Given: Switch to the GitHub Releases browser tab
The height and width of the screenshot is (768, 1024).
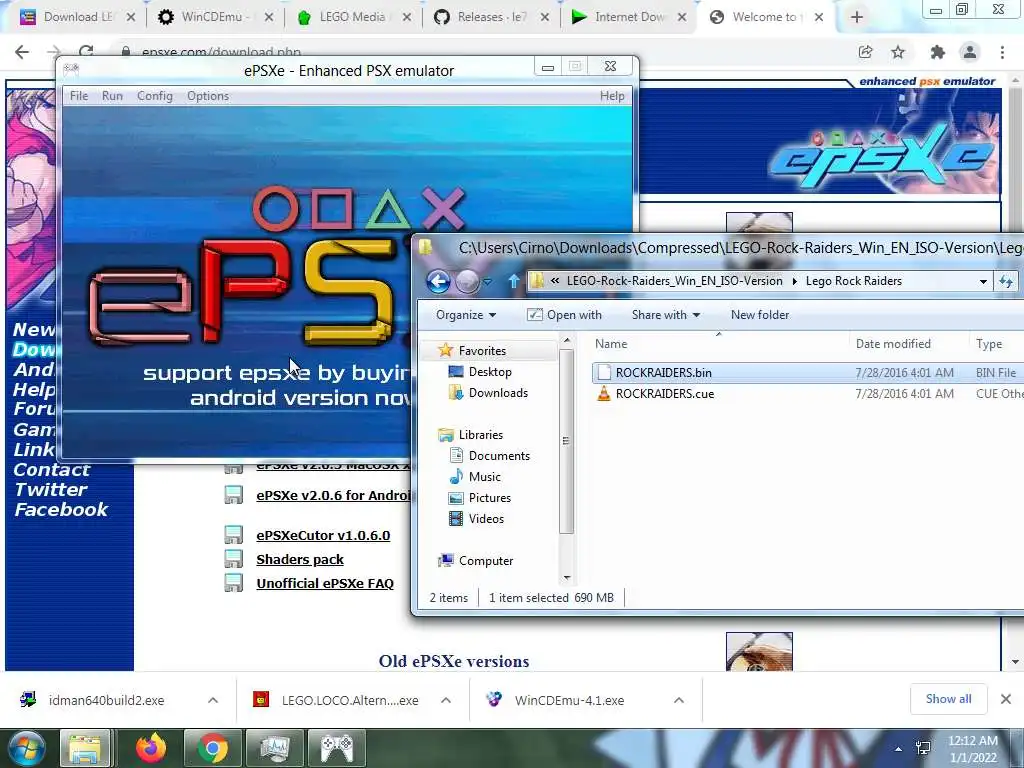Looking at the screenshot, I should [491, 17].
